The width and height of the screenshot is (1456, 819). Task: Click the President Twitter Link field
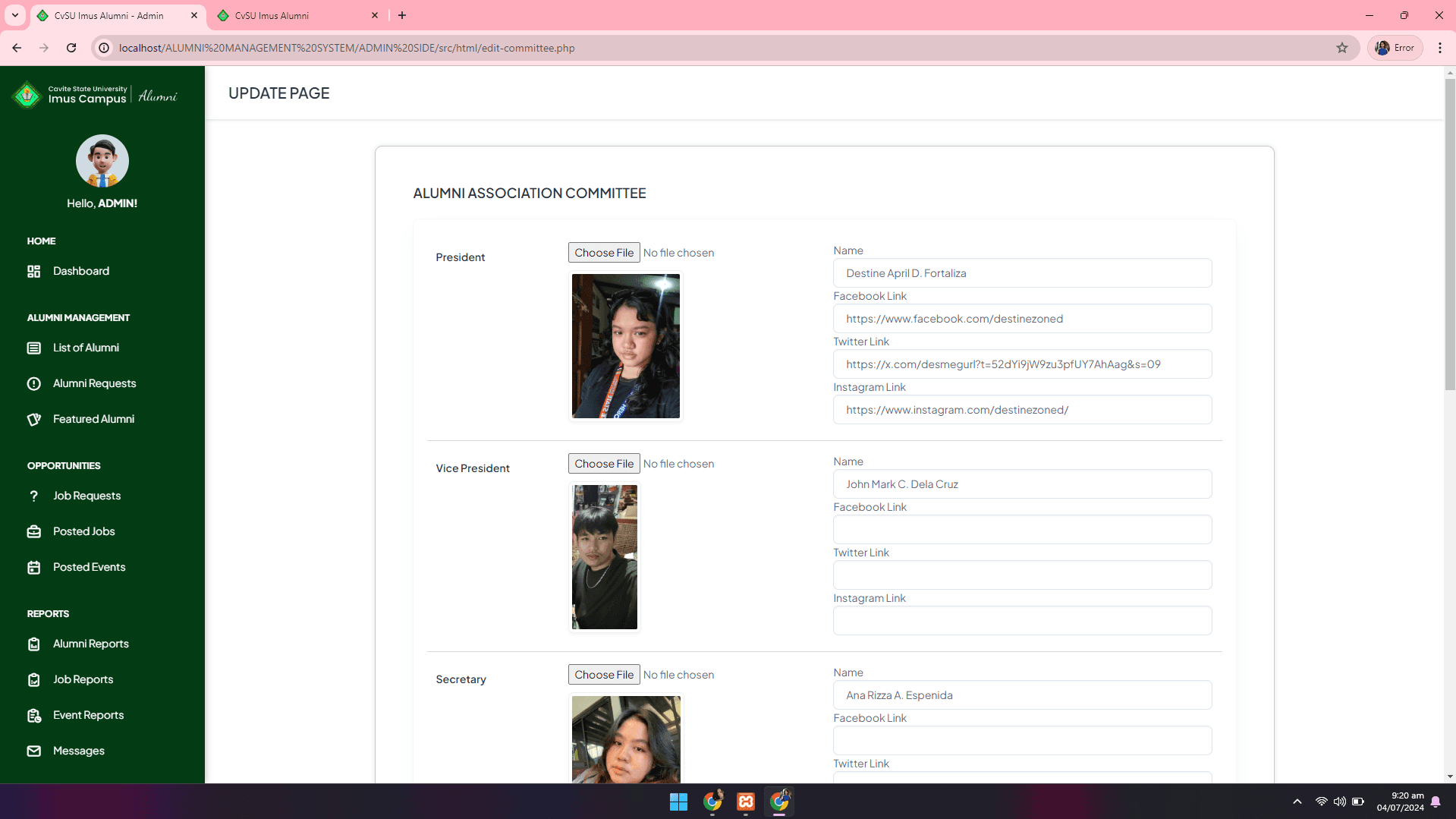(x=1022, y=364)
